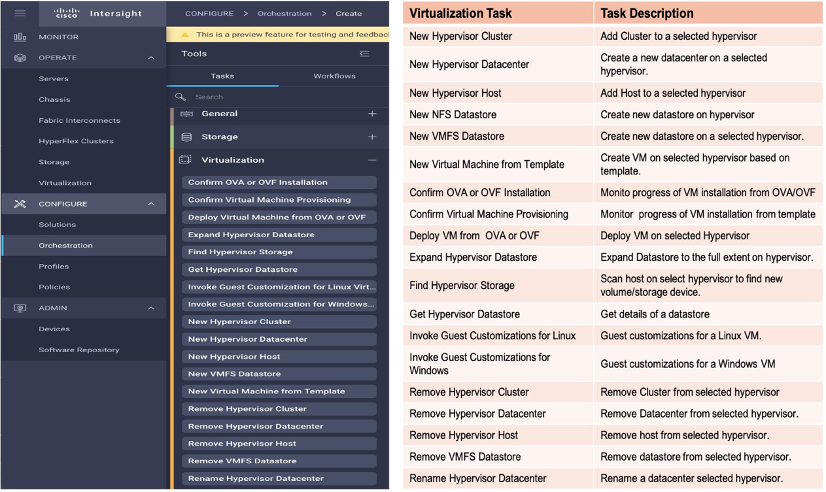Click the General category icon
Screen dimensions: 826x492
186,114
